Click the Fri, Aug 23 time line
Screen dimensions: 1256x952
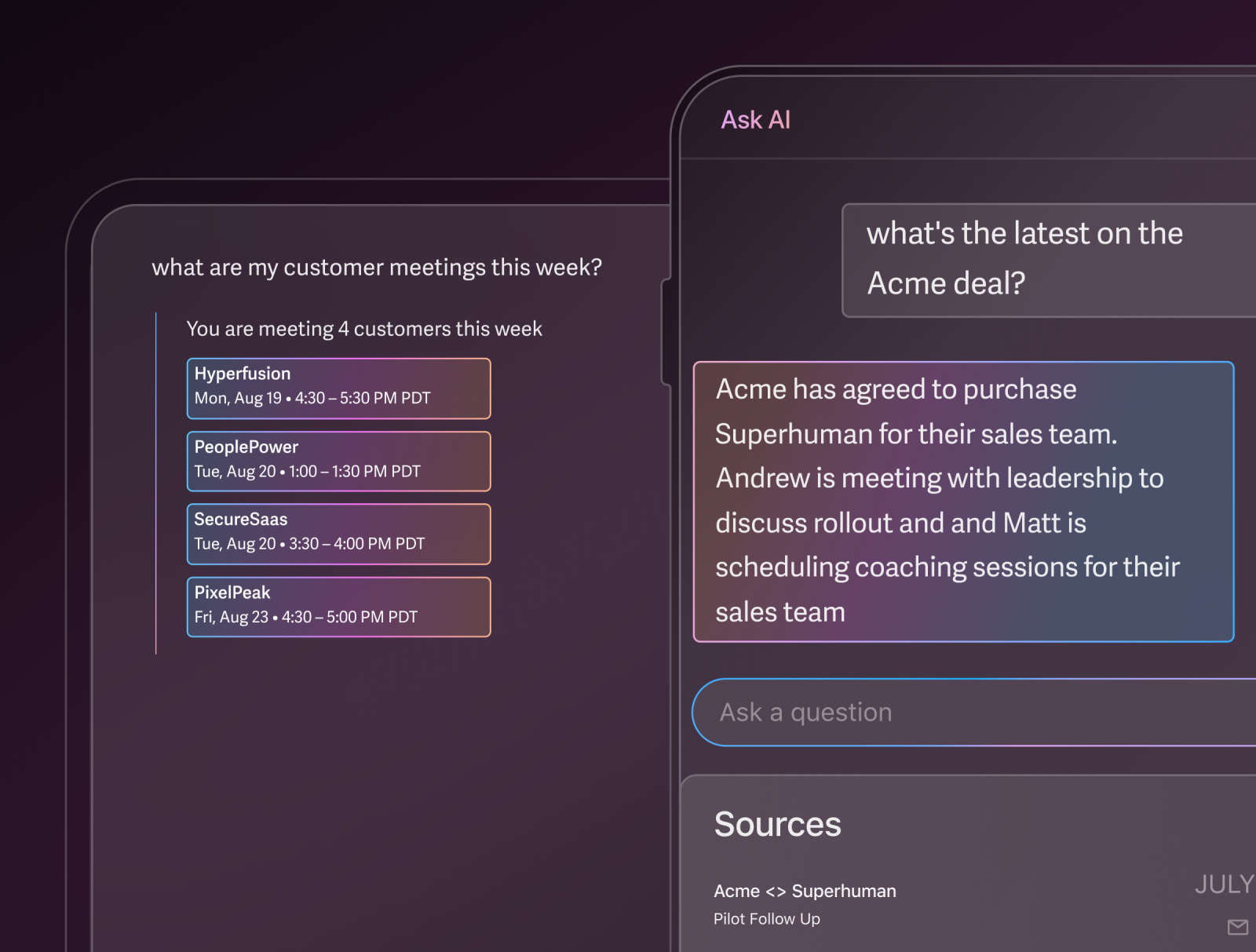pyautogui.click(x=306, y=617)
